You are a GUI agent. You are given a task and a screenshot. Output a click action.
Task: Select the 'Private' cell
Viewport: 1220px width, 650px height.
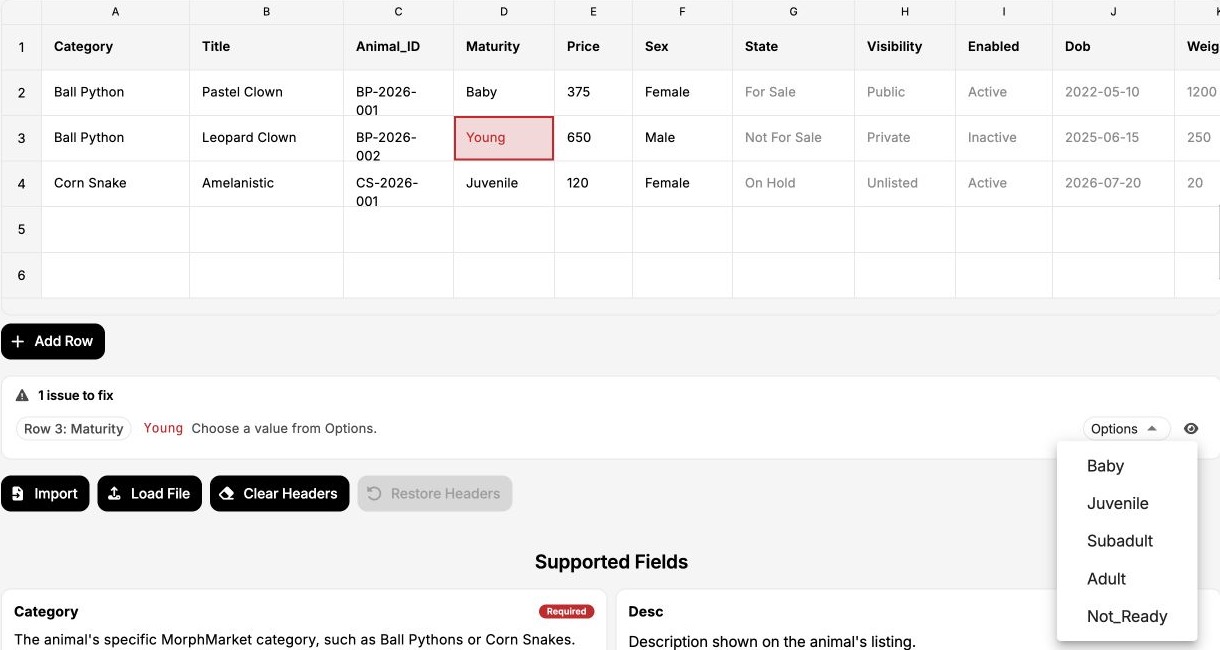point(904,138)
